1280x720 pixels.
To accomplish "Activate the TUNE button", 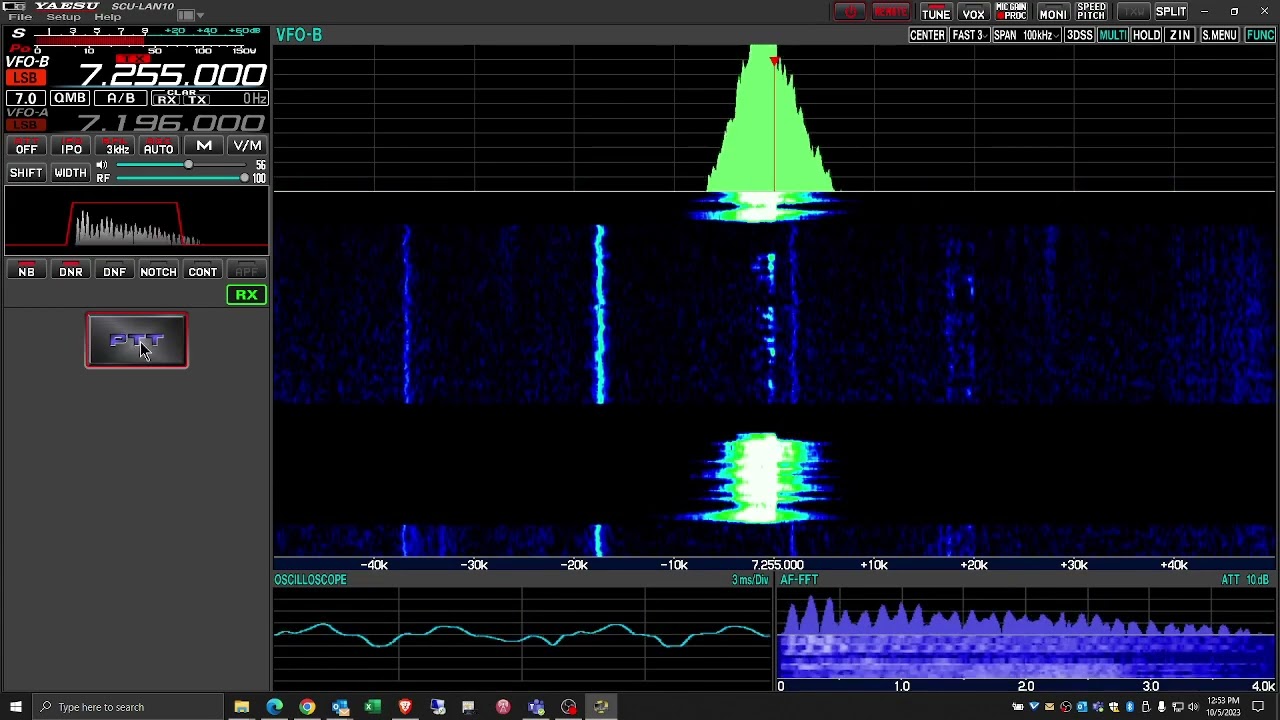I will [935, 12].
